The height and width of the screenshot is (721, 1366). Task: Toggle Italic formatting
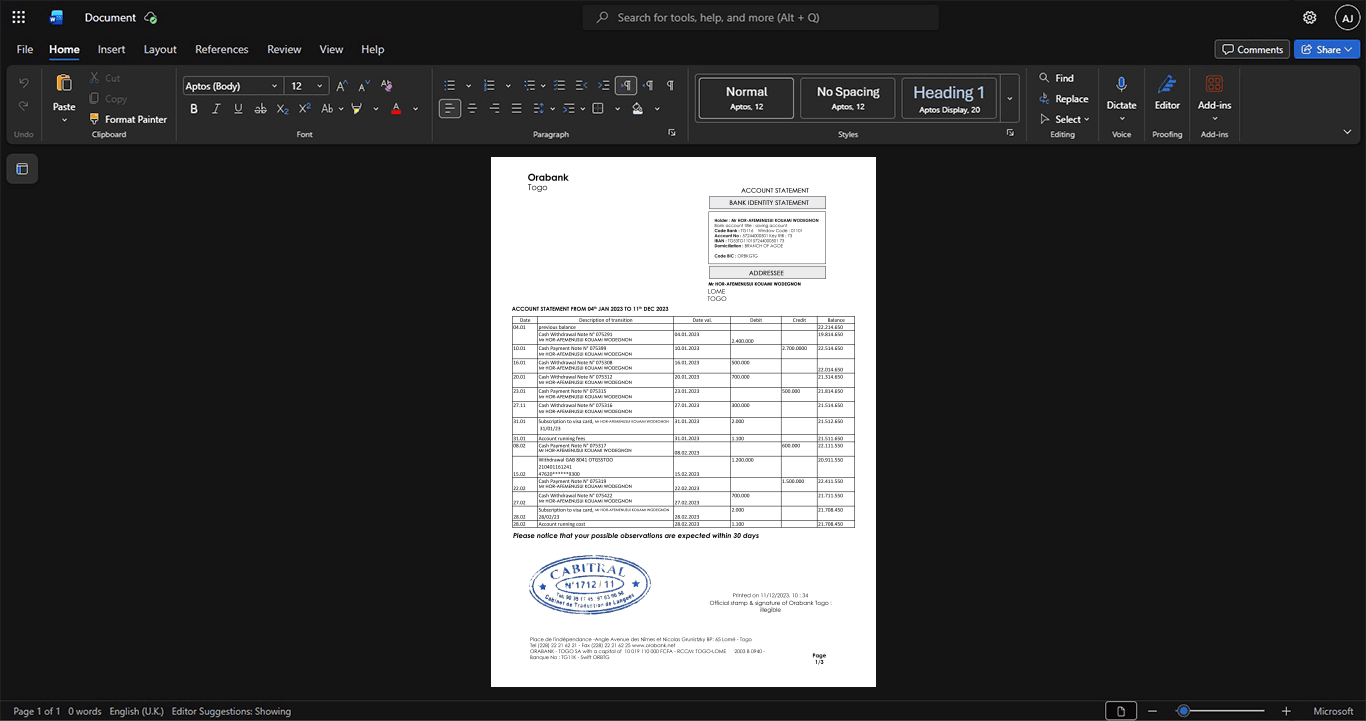point(216,108)
